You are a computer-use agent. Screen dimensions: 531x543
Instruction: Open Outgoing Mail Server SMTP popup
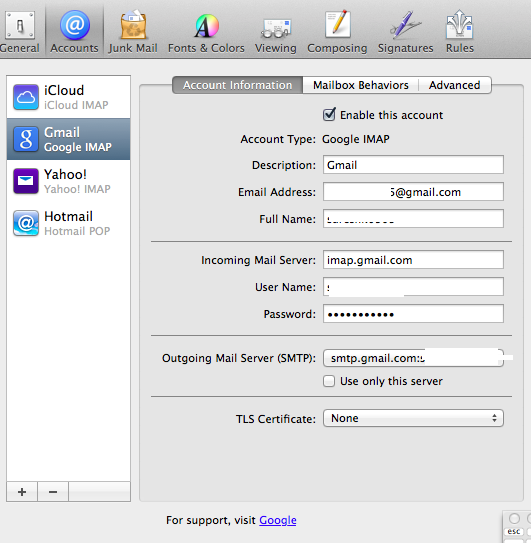coord(413,358)
